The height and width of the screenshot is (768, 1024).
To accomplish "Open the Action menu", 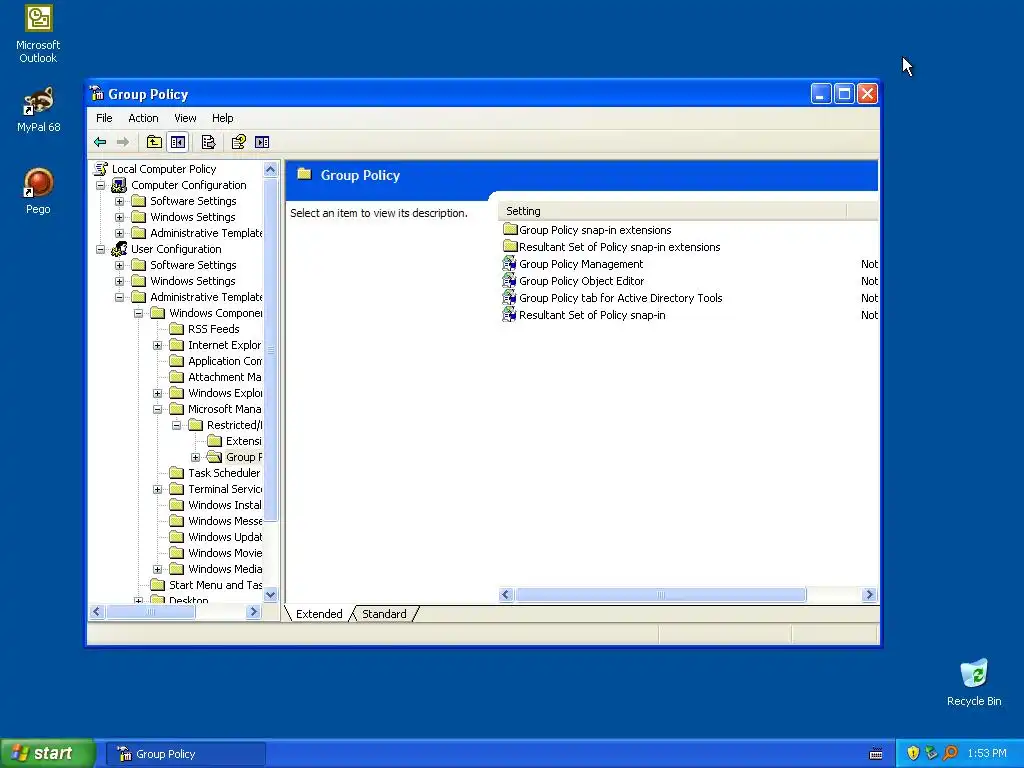I will point(143,118).
